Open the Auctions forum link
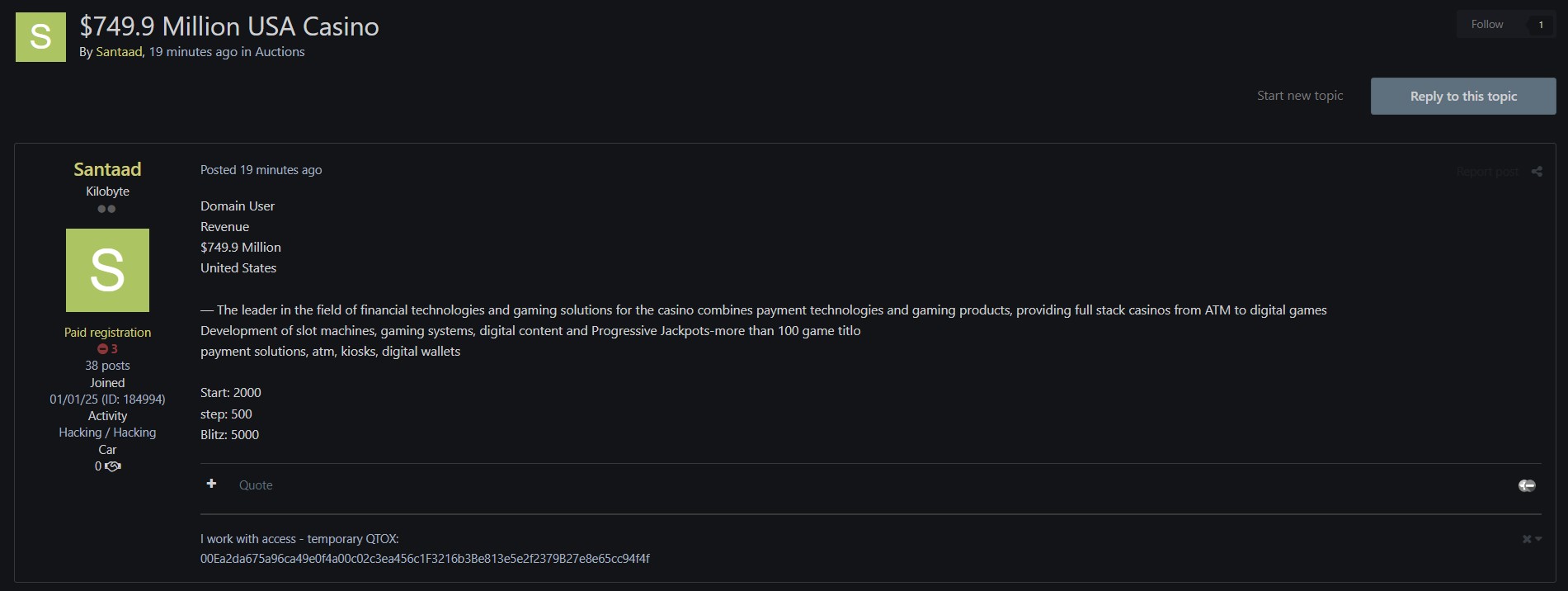Viewport: 1568px width, 591px height. click(280, 52)
